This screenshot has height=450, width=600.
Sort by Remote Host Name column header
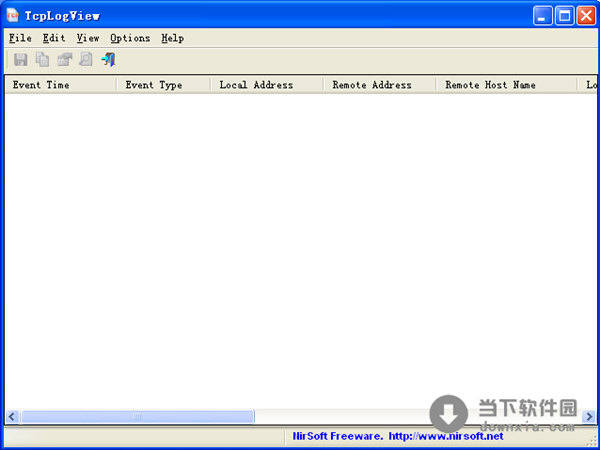pos(507,85)
